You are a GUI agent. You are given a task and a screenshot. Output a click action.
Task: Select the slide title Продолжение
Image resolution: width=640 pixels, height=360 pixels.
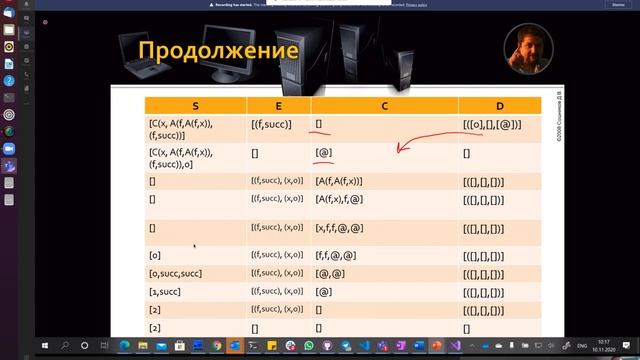pyautogui.click(x=218, y=51)
